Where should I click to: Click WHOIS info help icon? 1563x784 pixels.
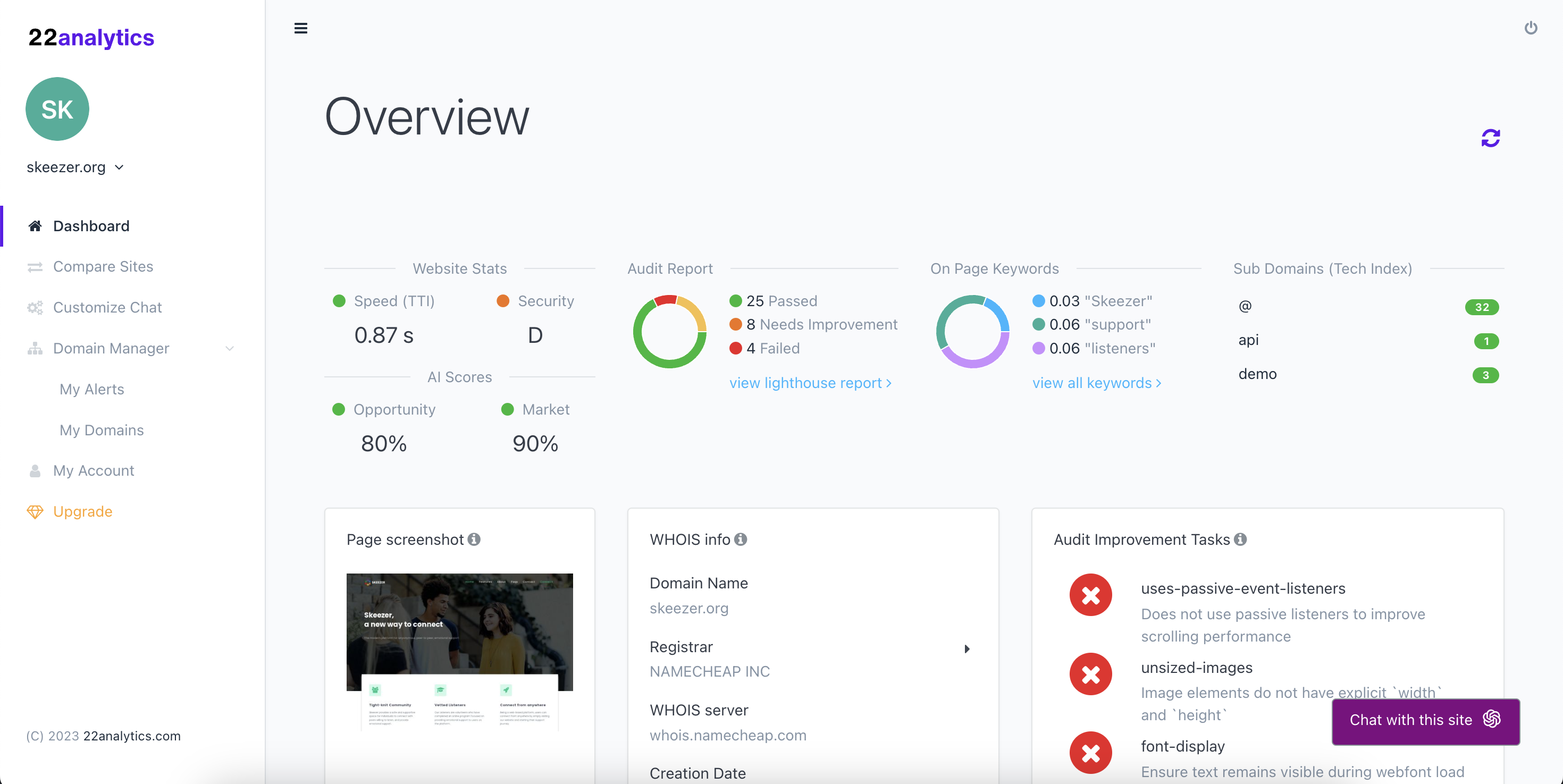pyautogui.click(x=740, y=539)
